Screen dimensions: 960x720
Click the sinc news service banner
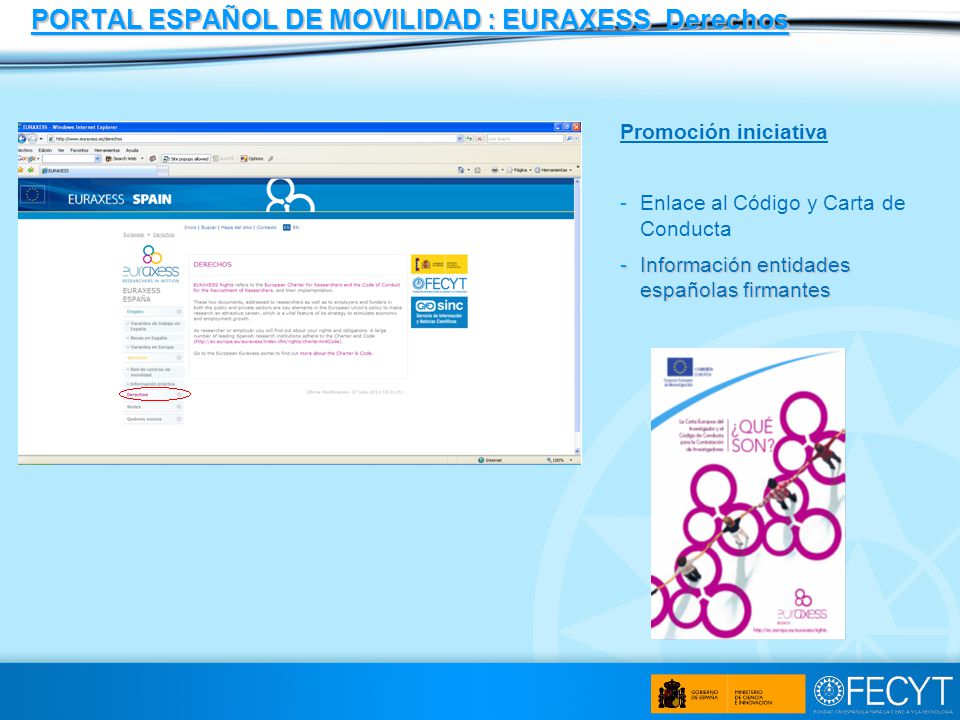coord(439,312)
